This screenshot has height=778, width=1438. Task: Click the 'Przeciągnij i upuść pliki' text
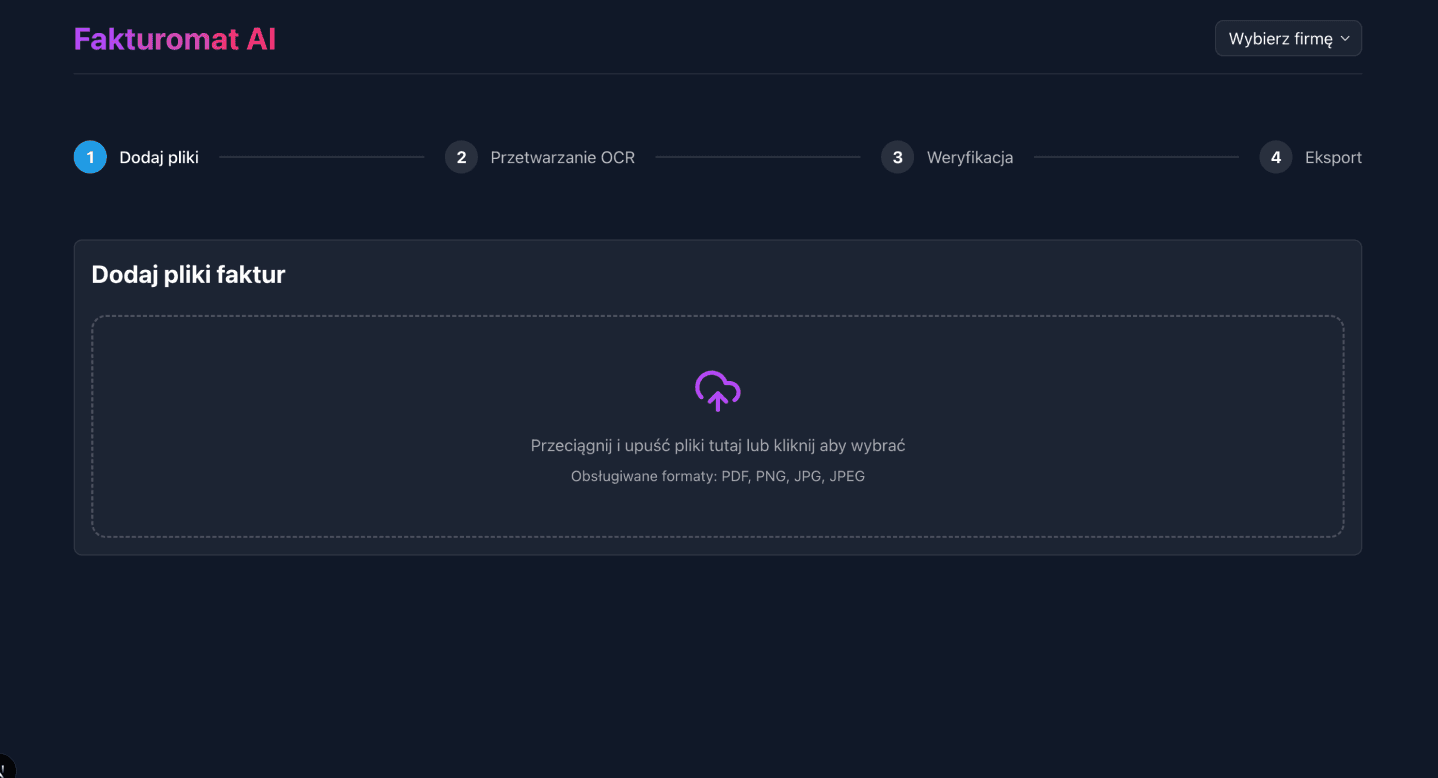(717, 446)
